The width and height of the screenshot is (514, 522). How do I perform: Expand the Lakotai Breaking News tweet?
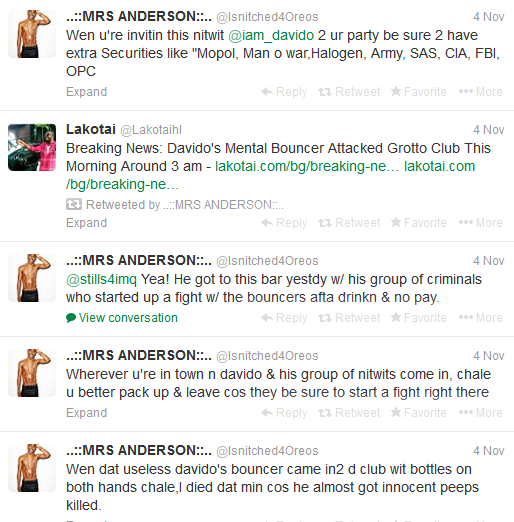86,223
